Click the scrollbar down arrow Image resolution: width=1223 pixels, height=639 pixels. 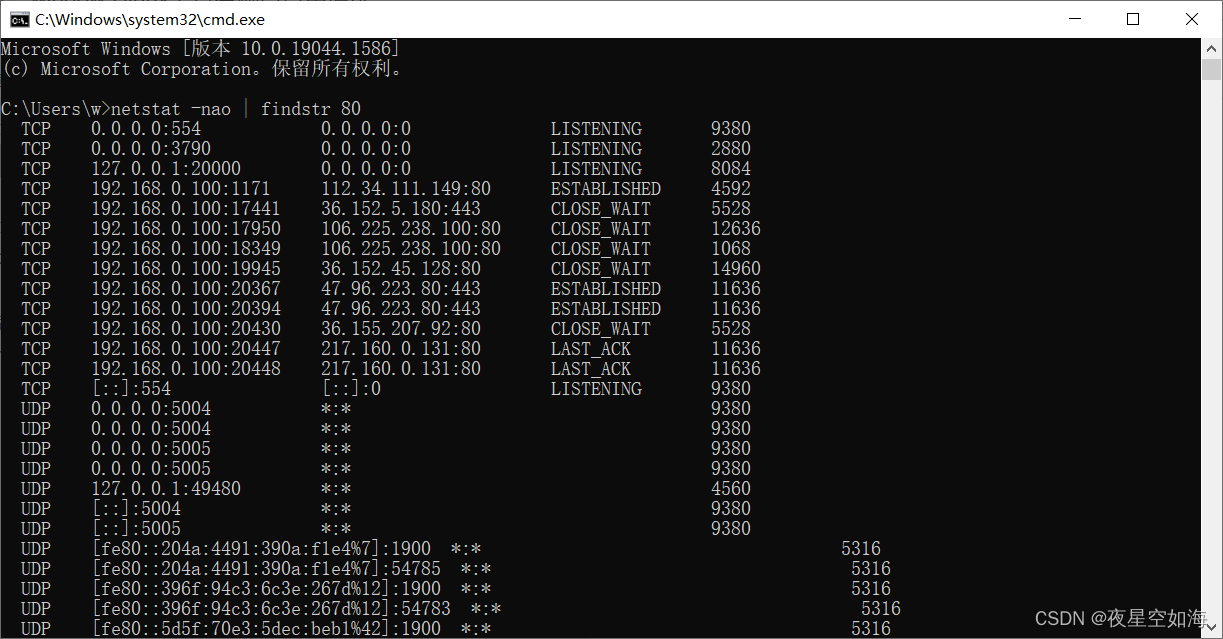[x=1211, y=629]
